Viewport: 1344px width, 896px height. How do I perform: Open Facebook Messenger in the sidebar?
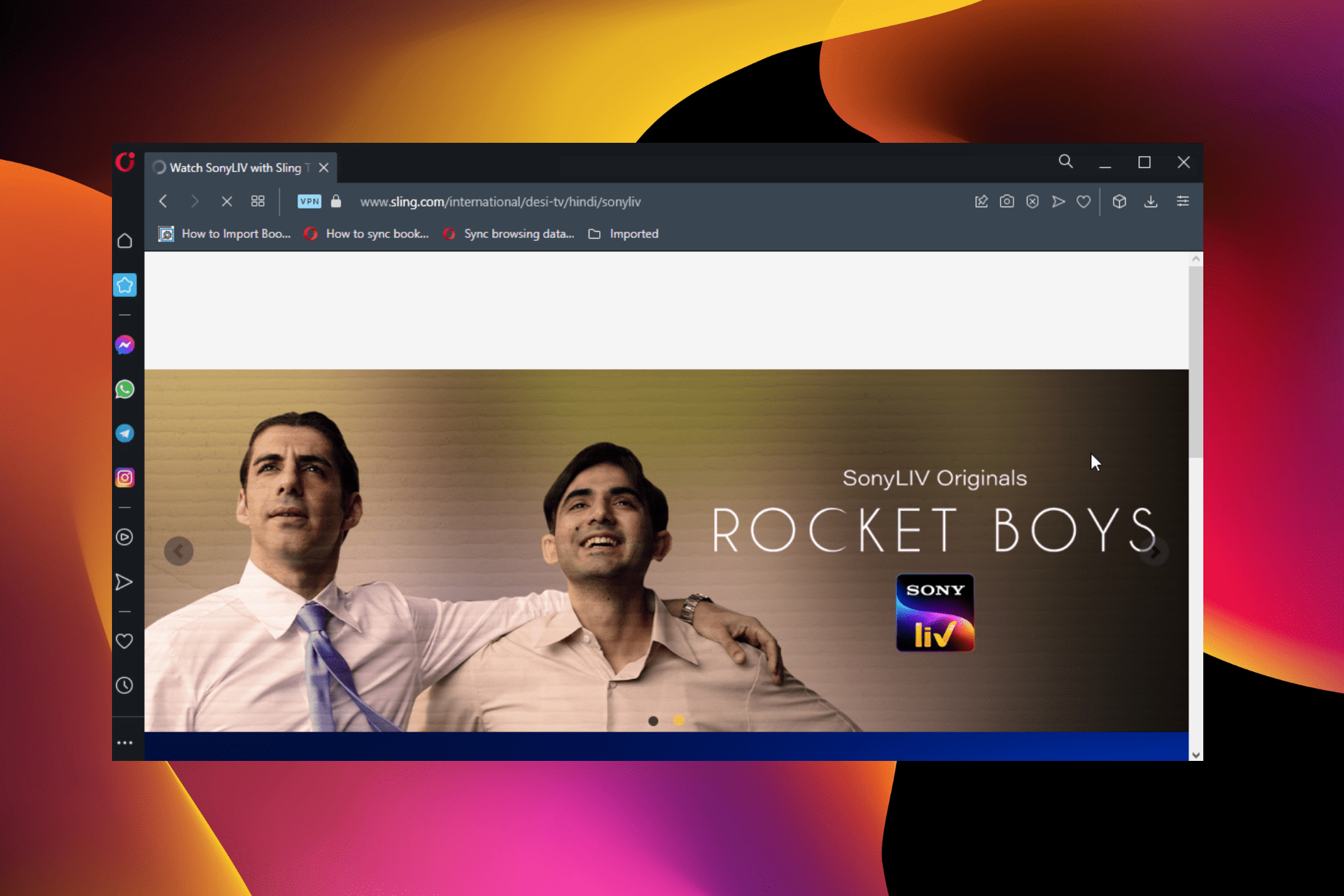125,344
